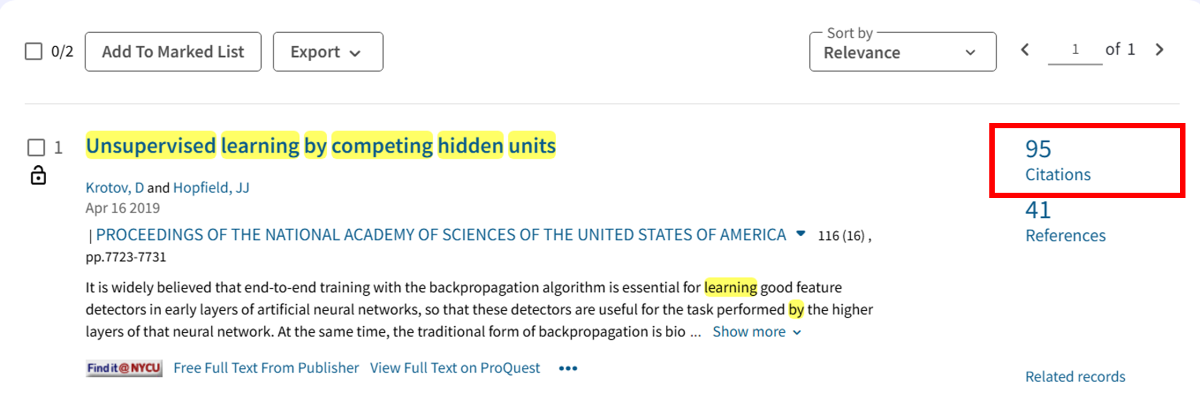Viewport: 1200px width, 409px height.
Task: Click the page number input field
Action: [x=1074, y=50]
